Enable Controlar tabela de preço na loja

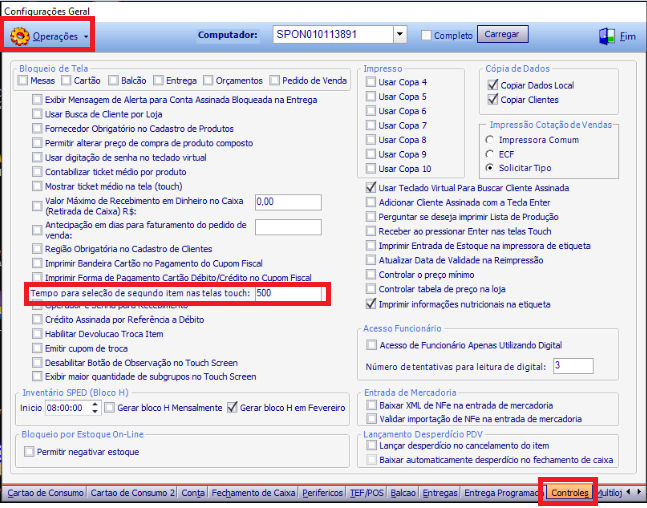tap(371, 289)
